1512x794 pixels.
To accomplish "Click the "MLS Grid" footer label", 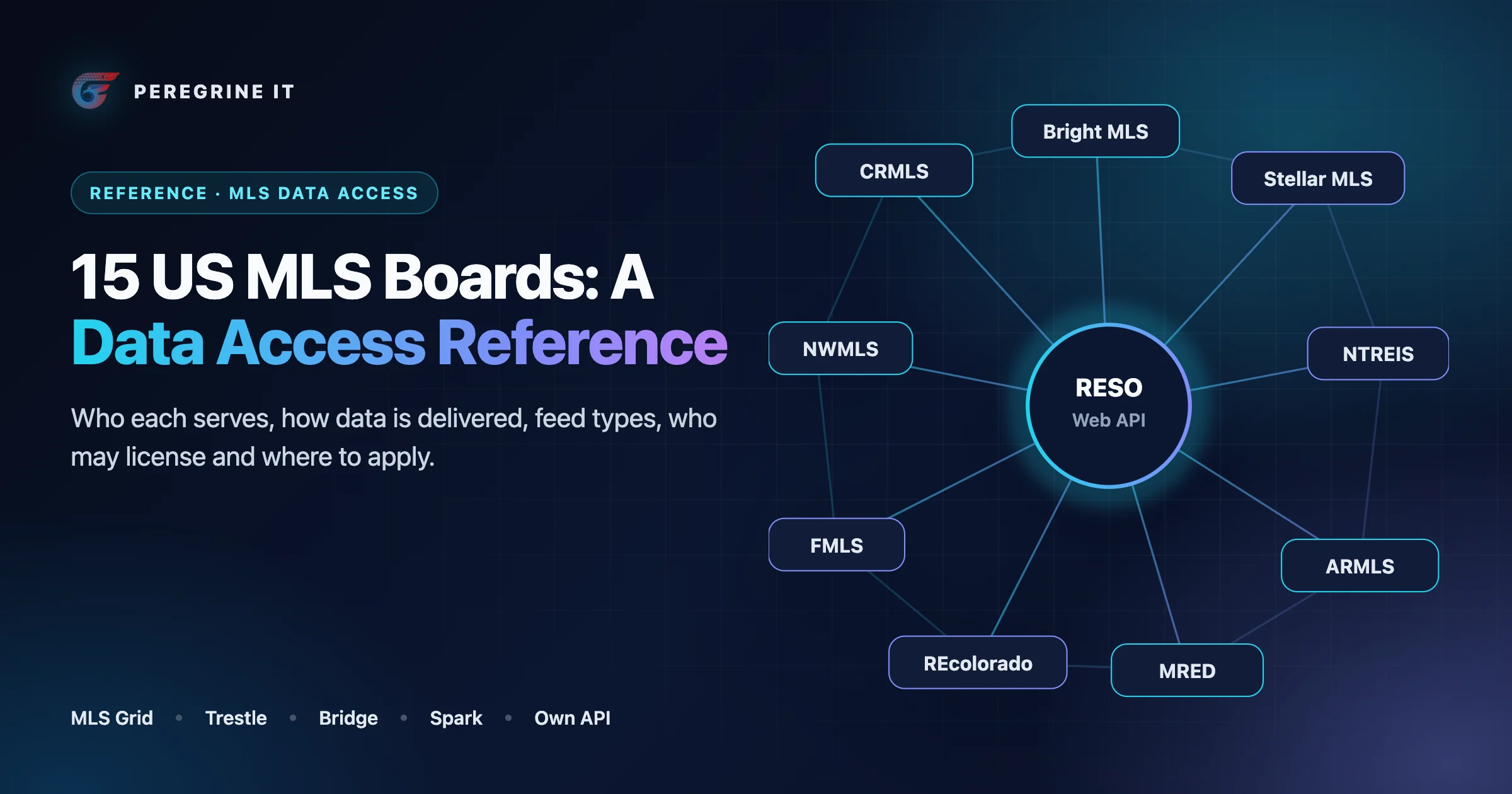I will click(x=112, y=718).
